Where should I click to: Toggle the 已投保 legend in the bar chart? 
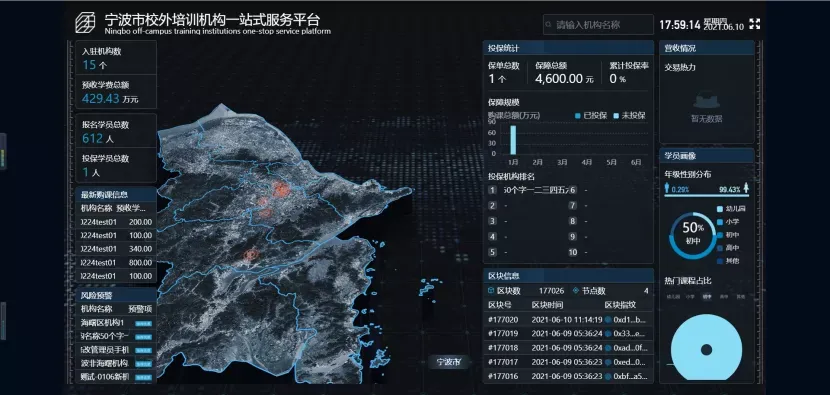pyautogui.click(x=591, y=115)
